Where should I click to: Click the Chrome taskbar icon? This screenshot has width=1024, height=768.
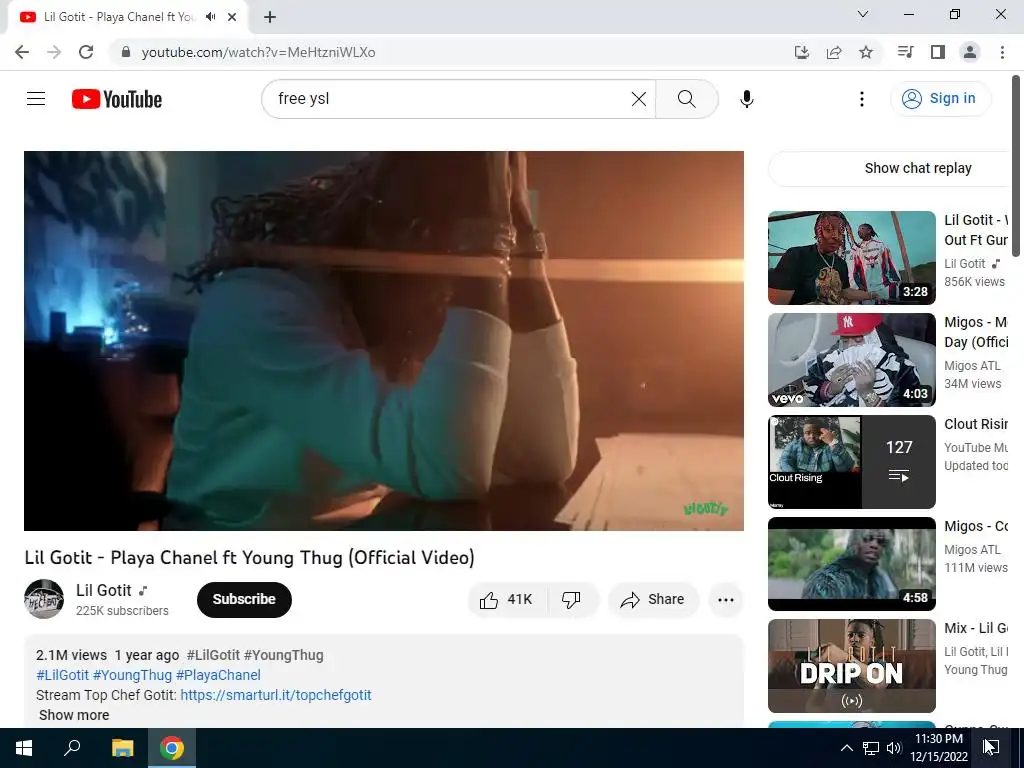coord(172,748)
